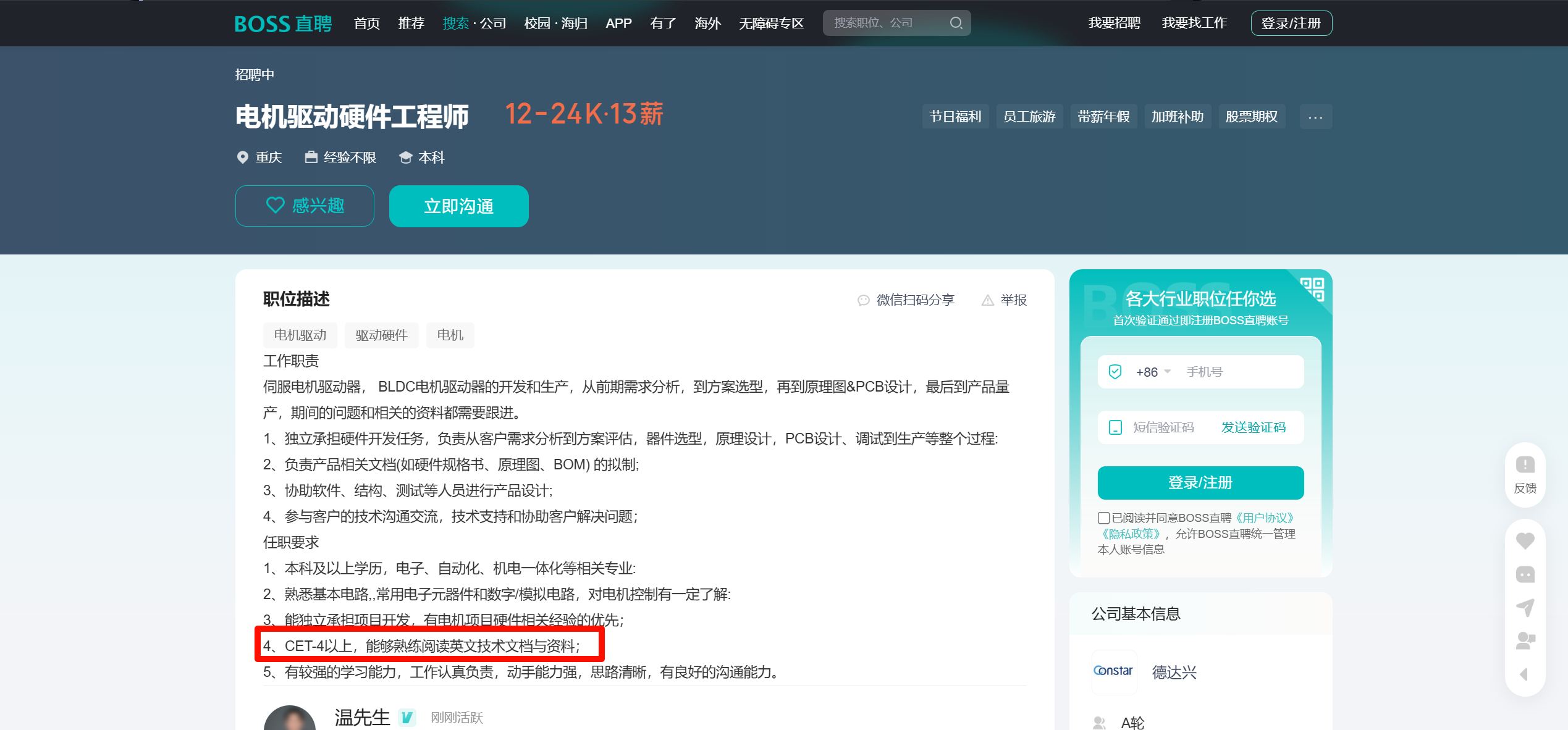Collapse the floating sidebar with arrow
1568x730 pixels.
tap(1525, 674)
